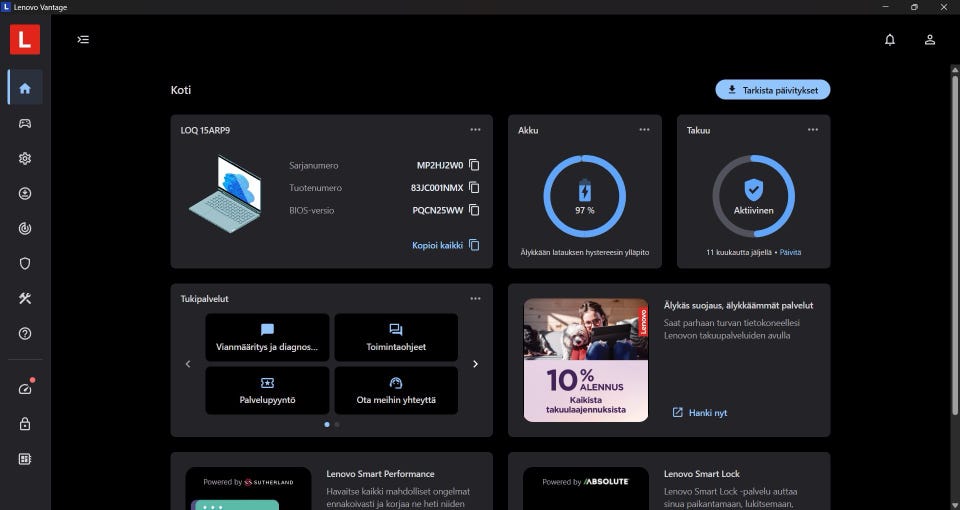Click the Päivitä warranty link
960x510 pixels.
pos(790,252)
